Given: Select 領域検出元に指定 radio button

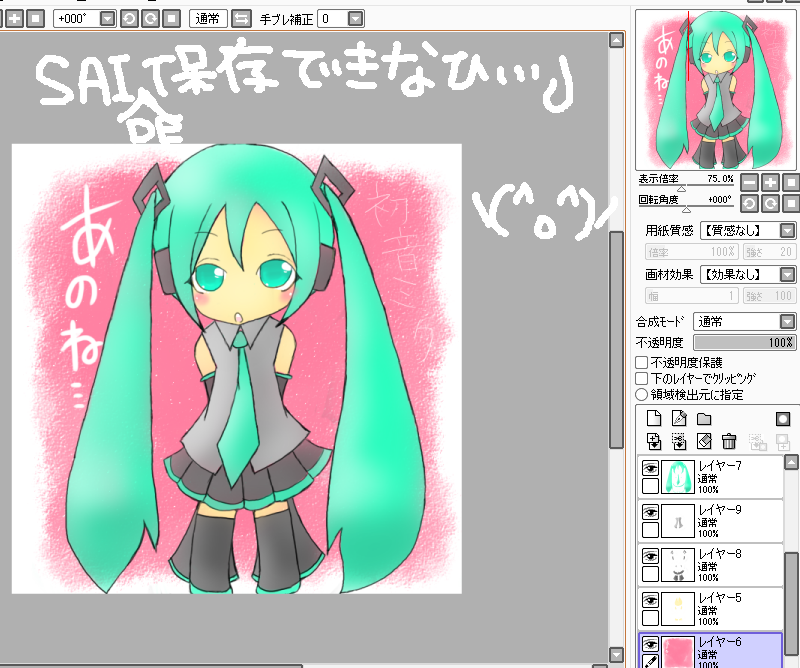Looking at the screenshot, I should pos(641,394).
